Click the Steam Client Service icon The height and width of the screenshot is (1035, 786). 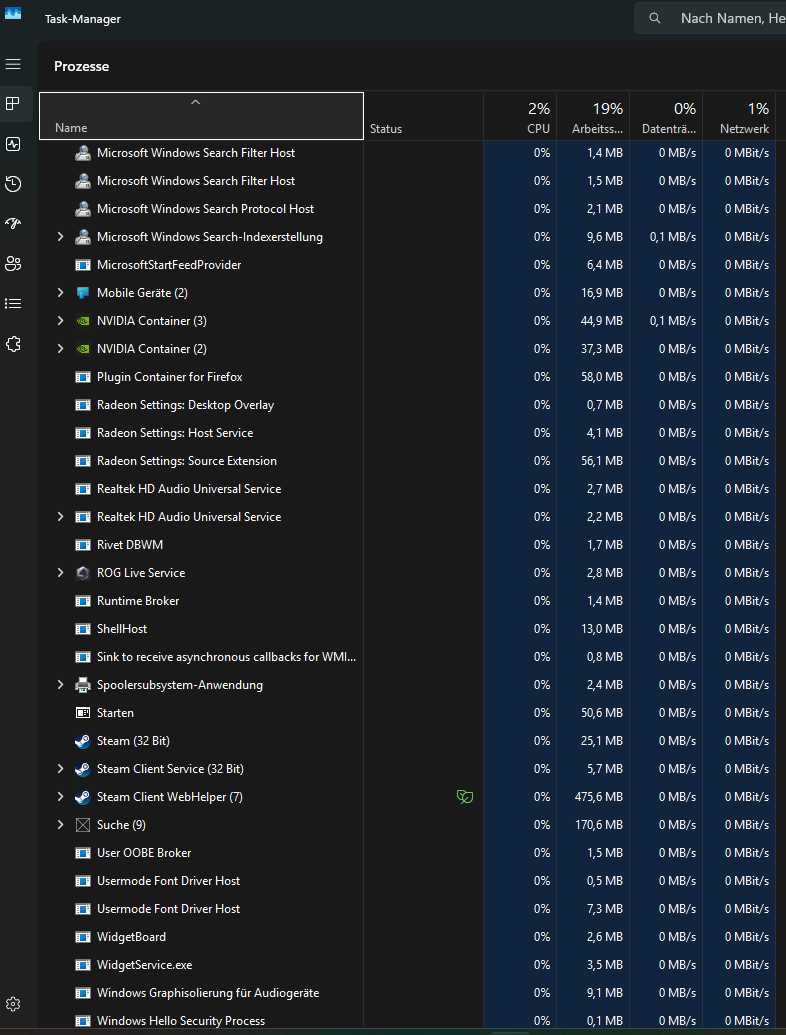point(82,769)
